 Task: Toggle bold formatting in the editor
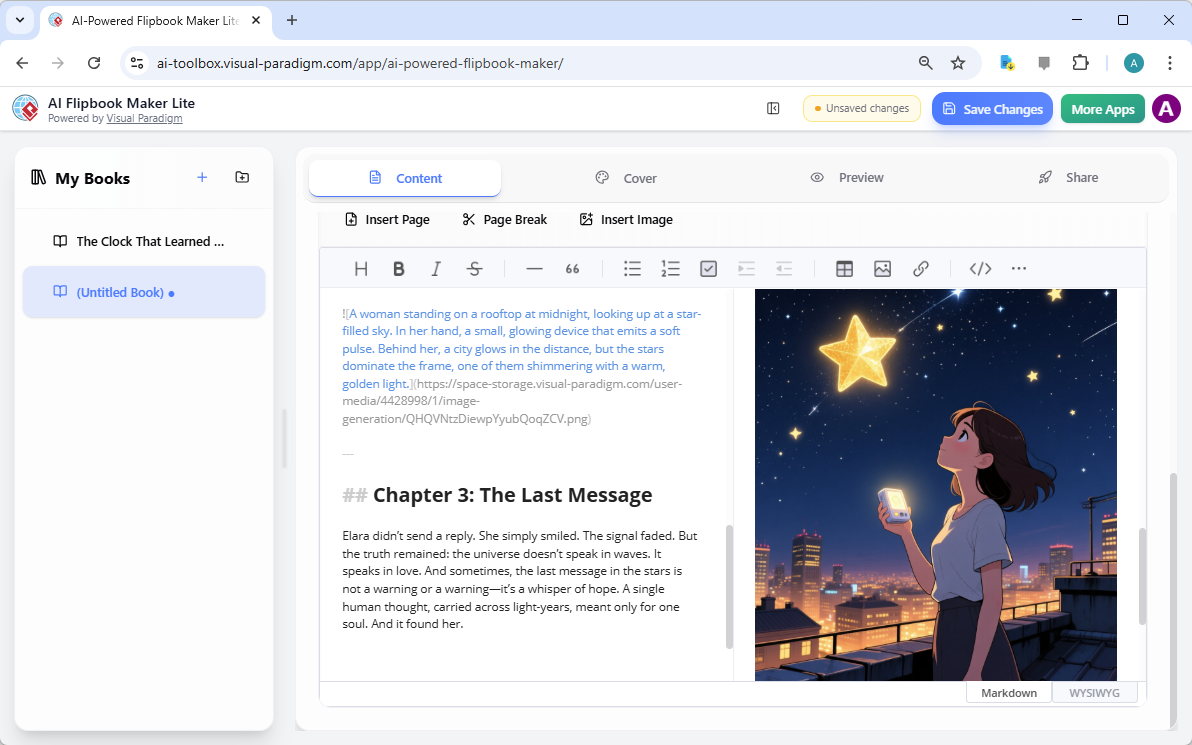click(398, 268)
